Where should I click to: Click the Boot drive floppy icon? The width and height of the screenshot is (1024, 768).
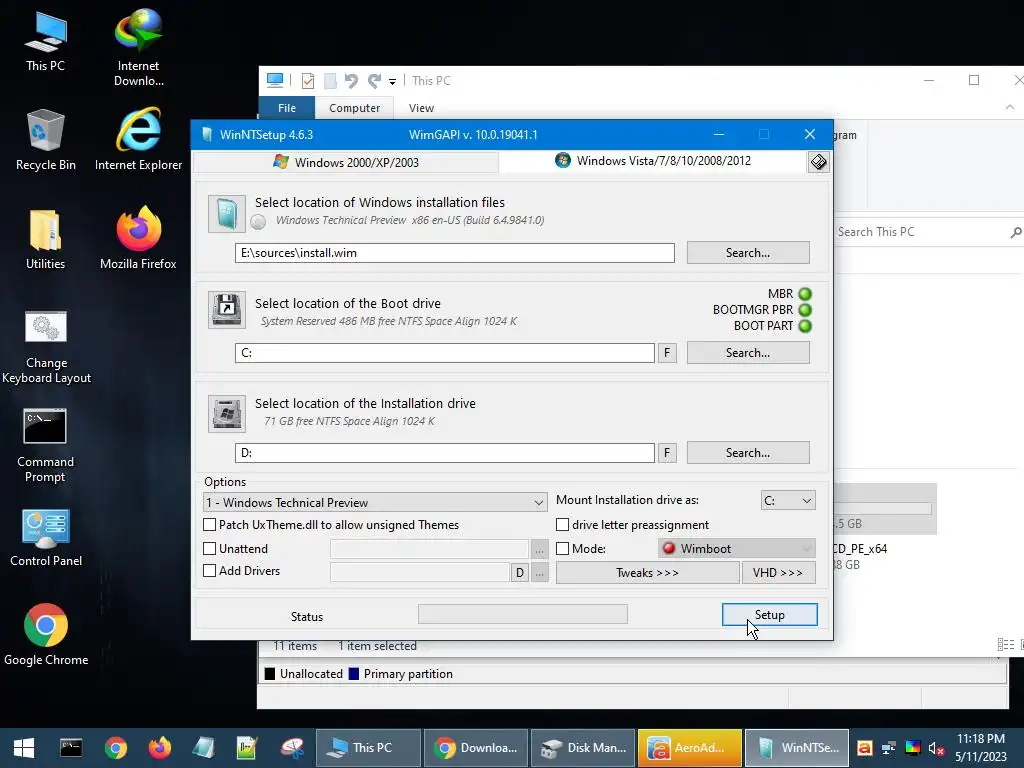227,309
